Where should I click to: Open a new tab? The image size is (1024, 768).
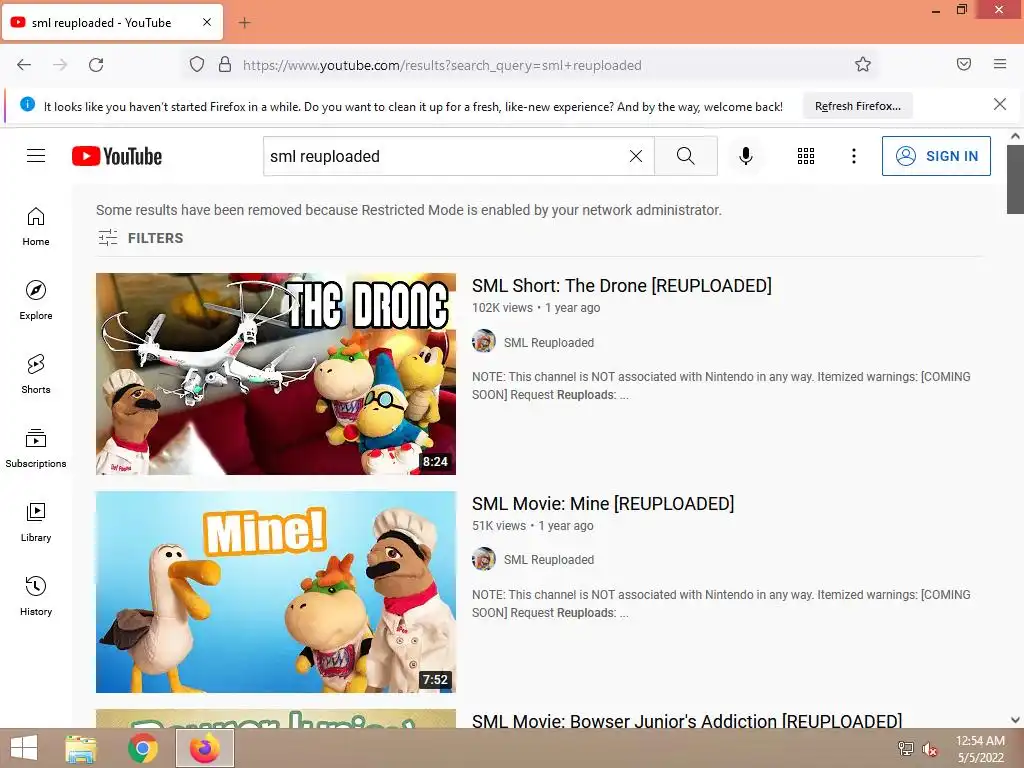coord(244,23)
